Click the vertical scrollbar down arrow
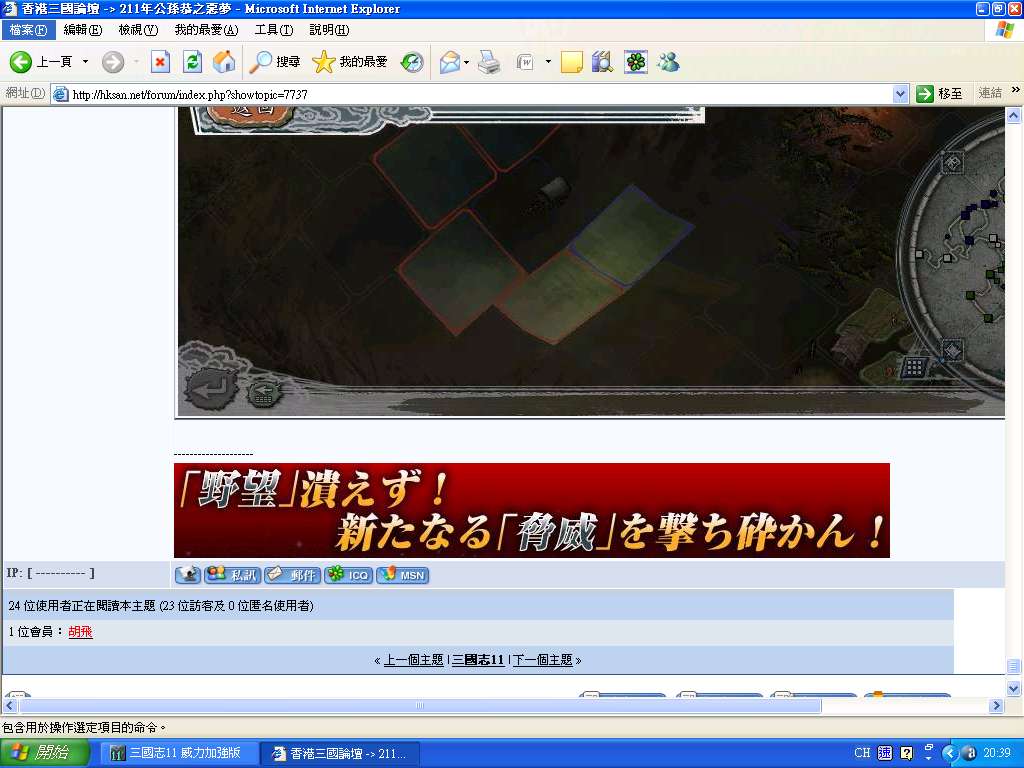 coord(1014,689)
